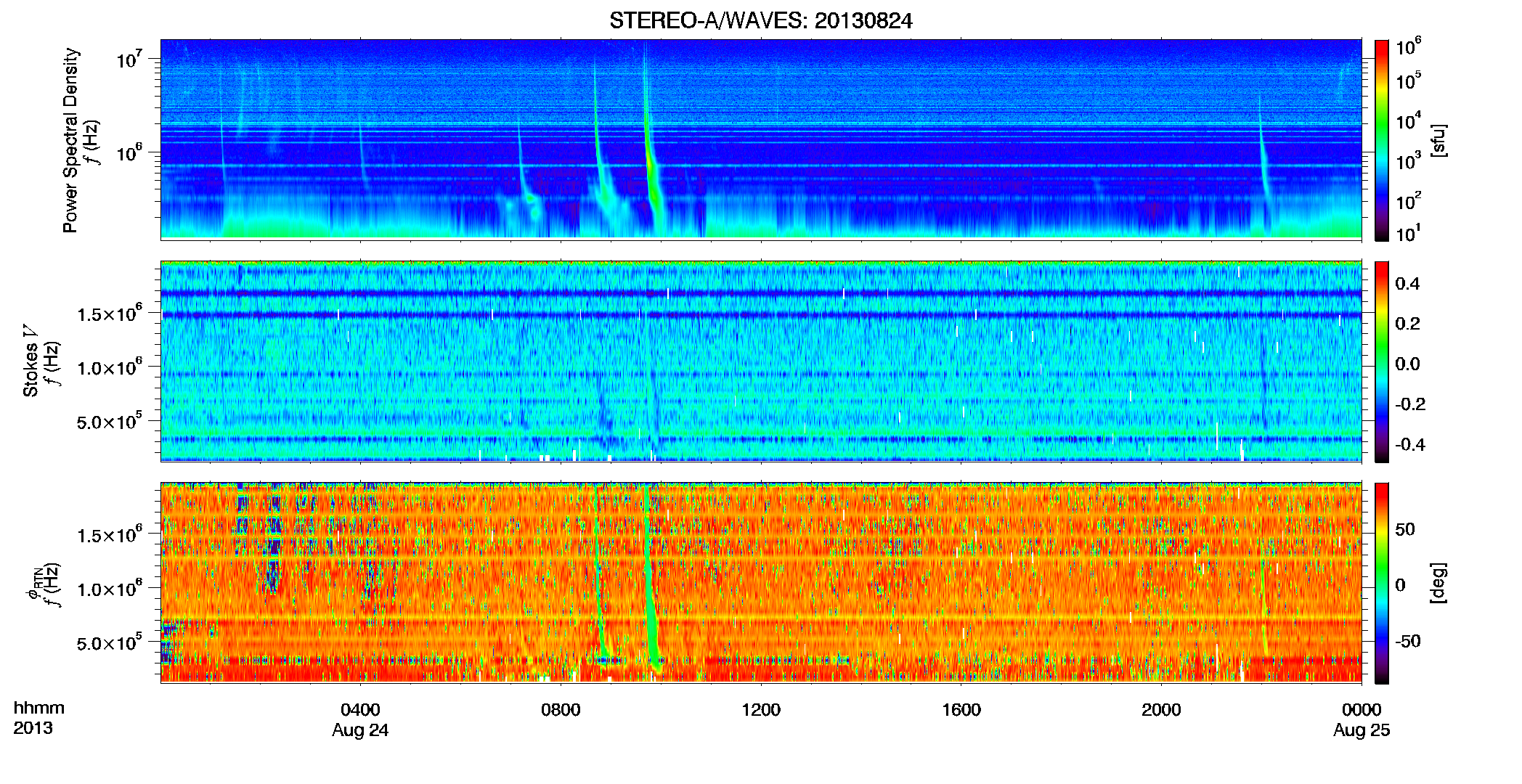
Task: Click the plot title STEREO-A/WAVES: 20130824
Action: tap(760, 20)
